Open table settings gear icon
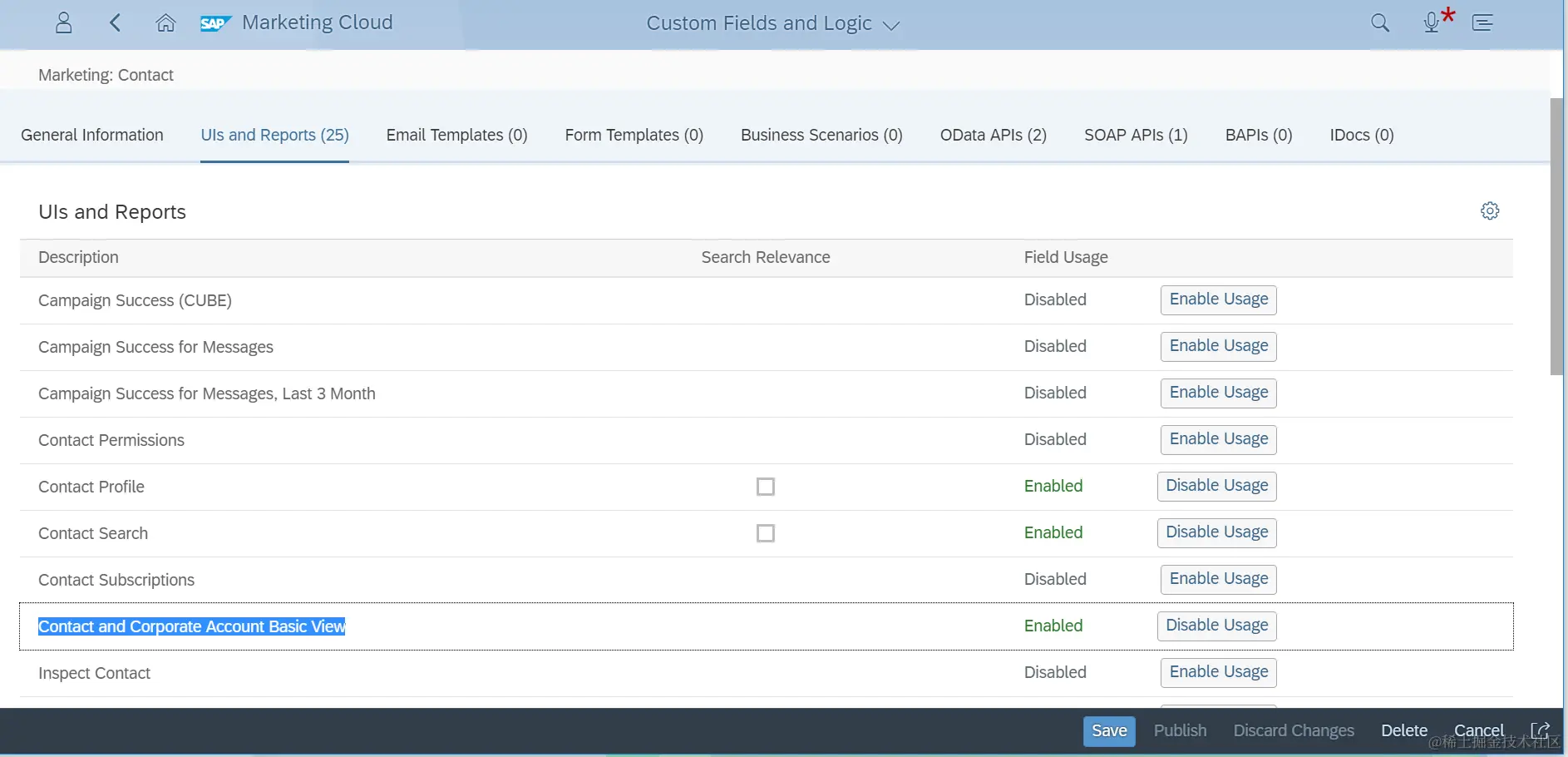The image size is (1568, 757). coord(1490,210)
